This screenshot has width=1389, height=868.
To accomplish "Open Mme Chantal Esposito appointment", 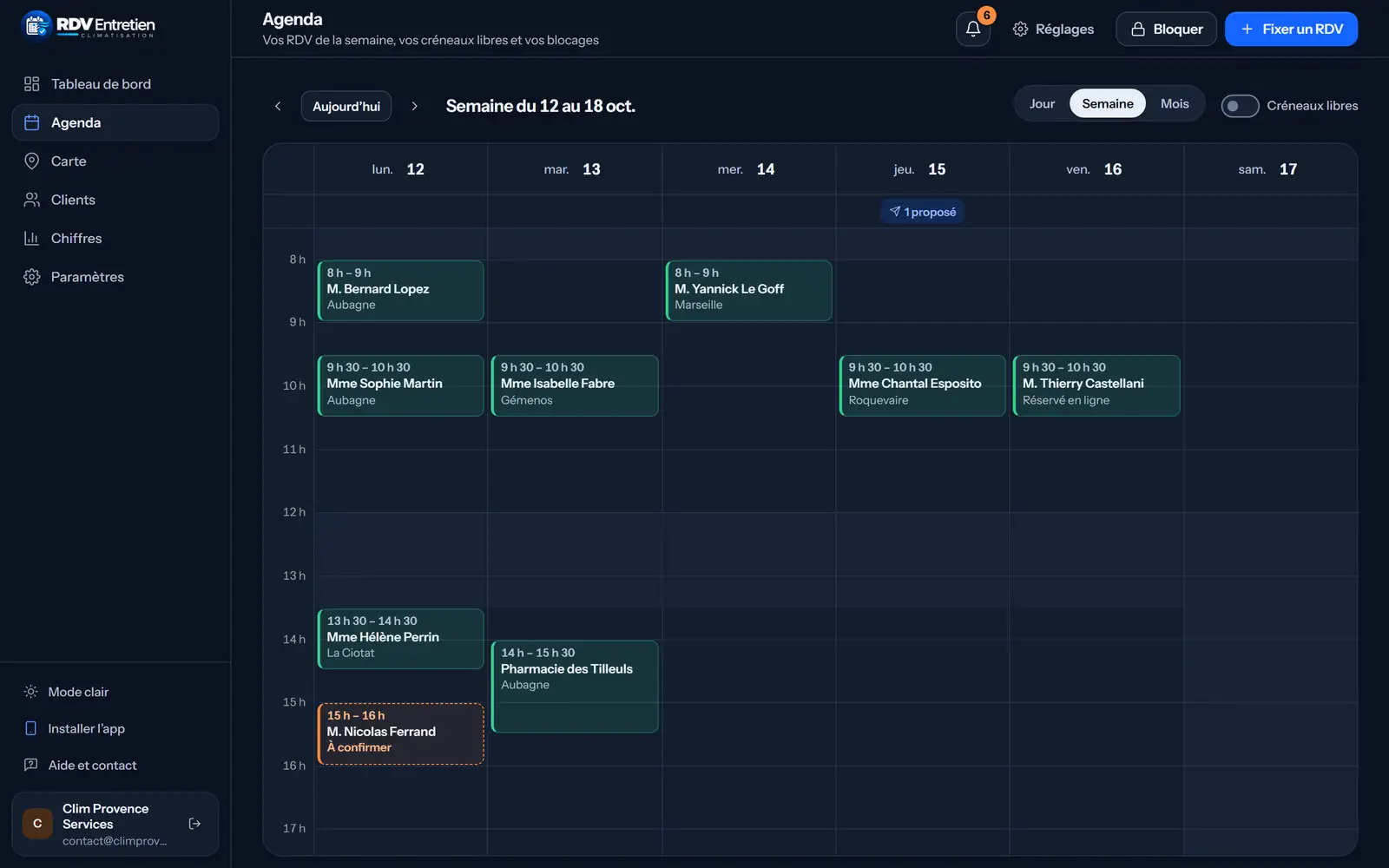I will (922, 385).
